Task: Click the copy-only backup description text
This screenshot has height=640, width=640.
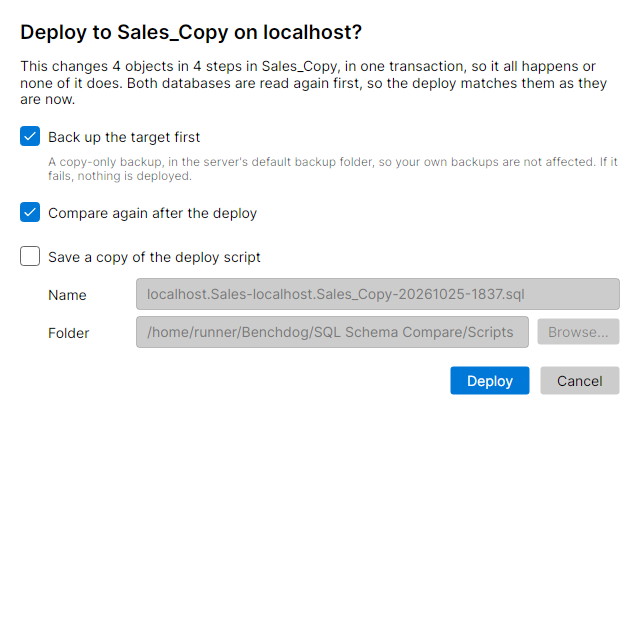Action: coord(333,169)
